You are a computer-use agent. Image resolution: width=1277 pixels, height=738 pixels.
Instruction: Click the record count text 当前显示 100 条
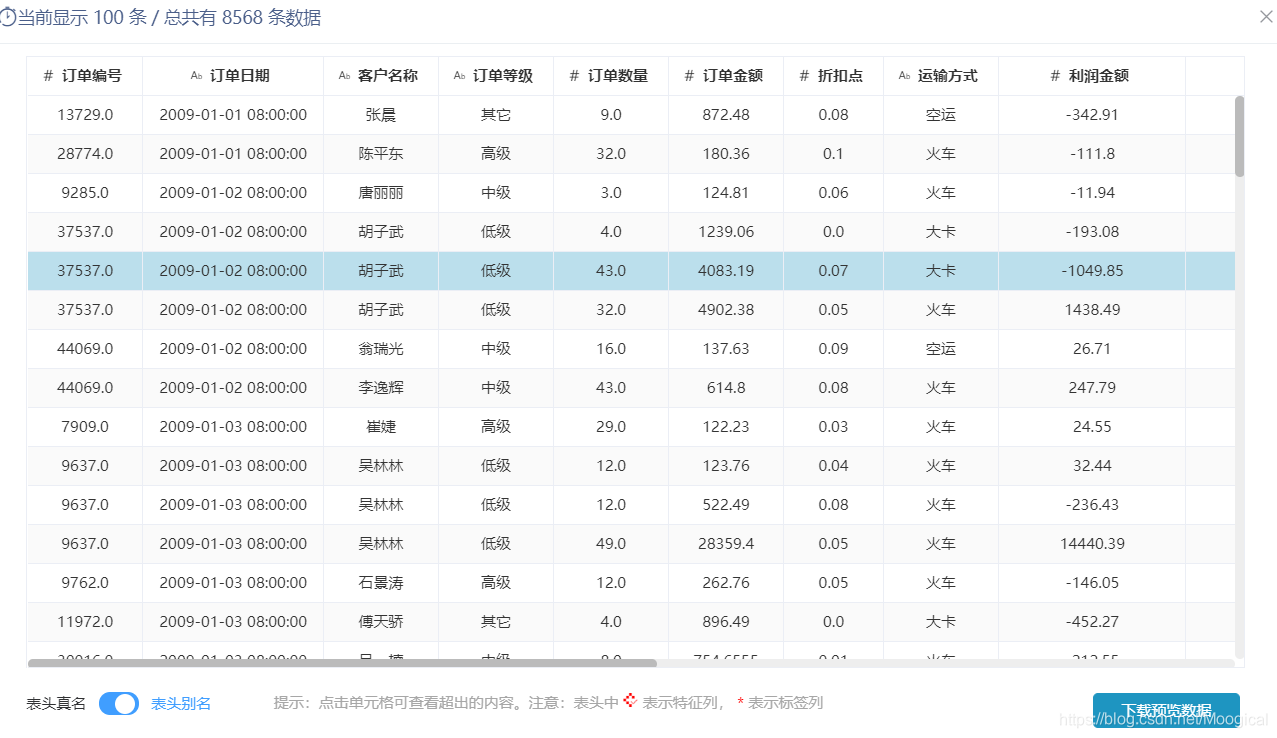point(82,18)
